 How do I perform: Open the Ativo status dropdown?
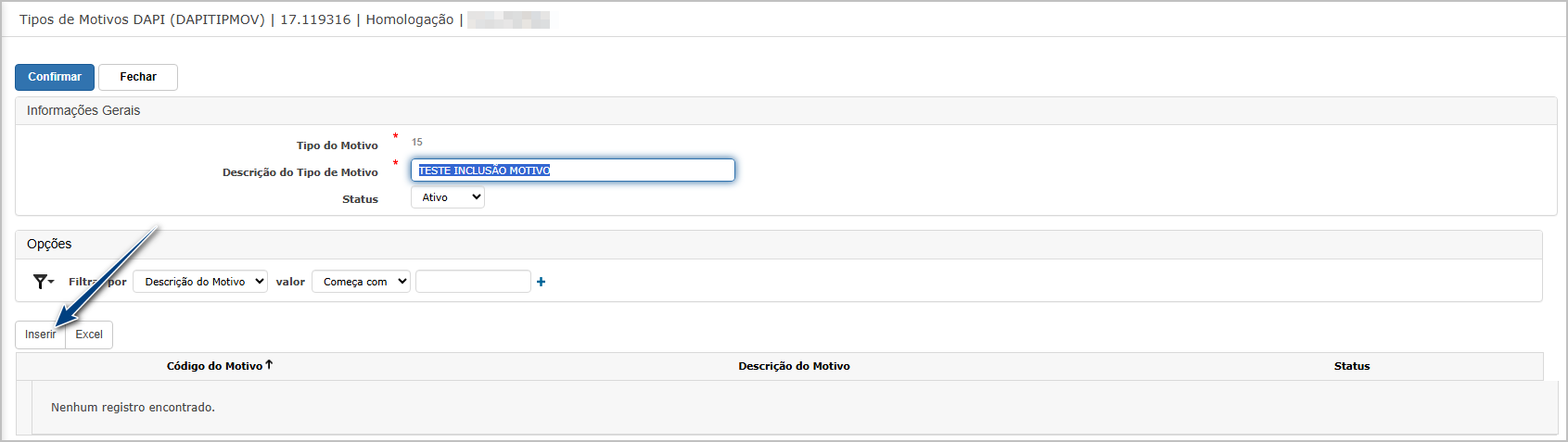[448, 197]
